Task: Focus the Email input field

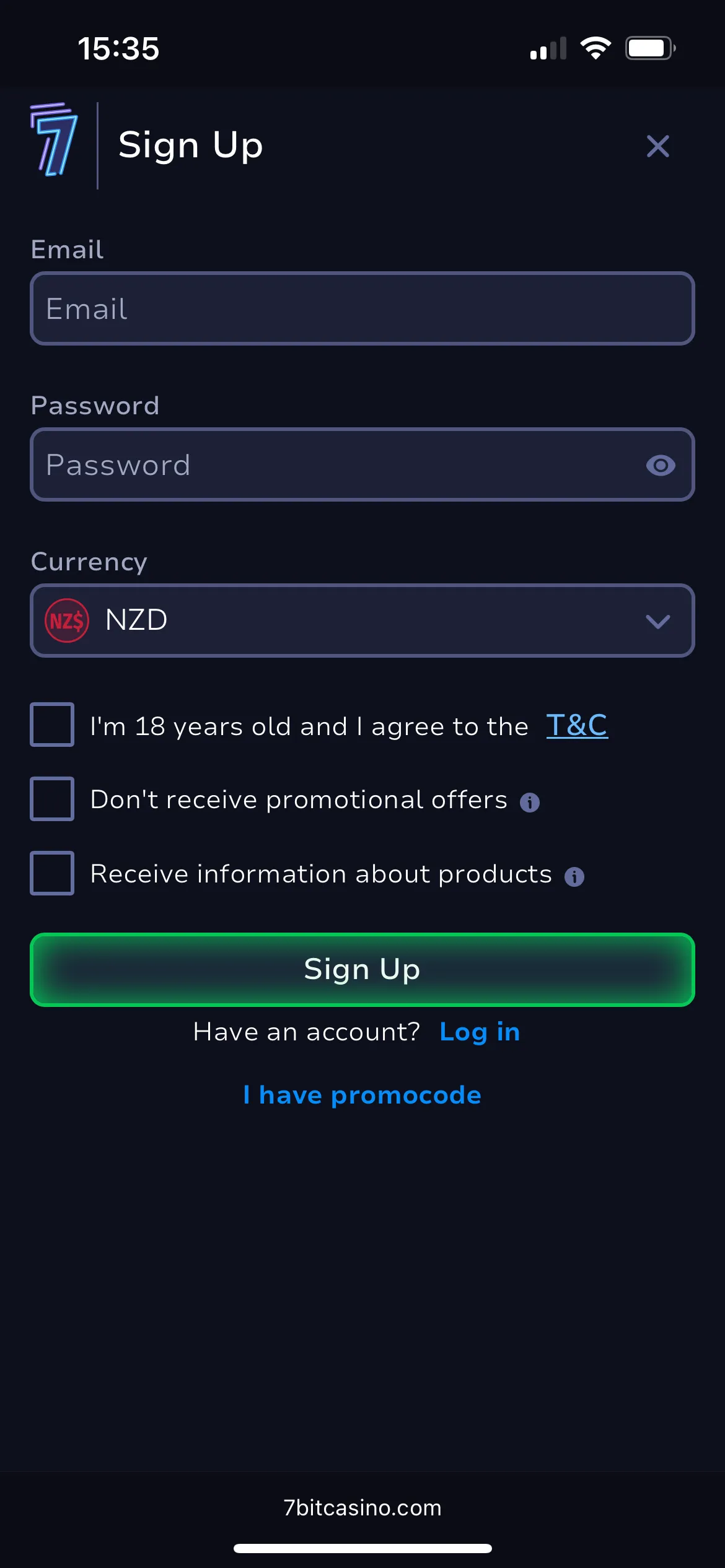Action: point(362,308)
